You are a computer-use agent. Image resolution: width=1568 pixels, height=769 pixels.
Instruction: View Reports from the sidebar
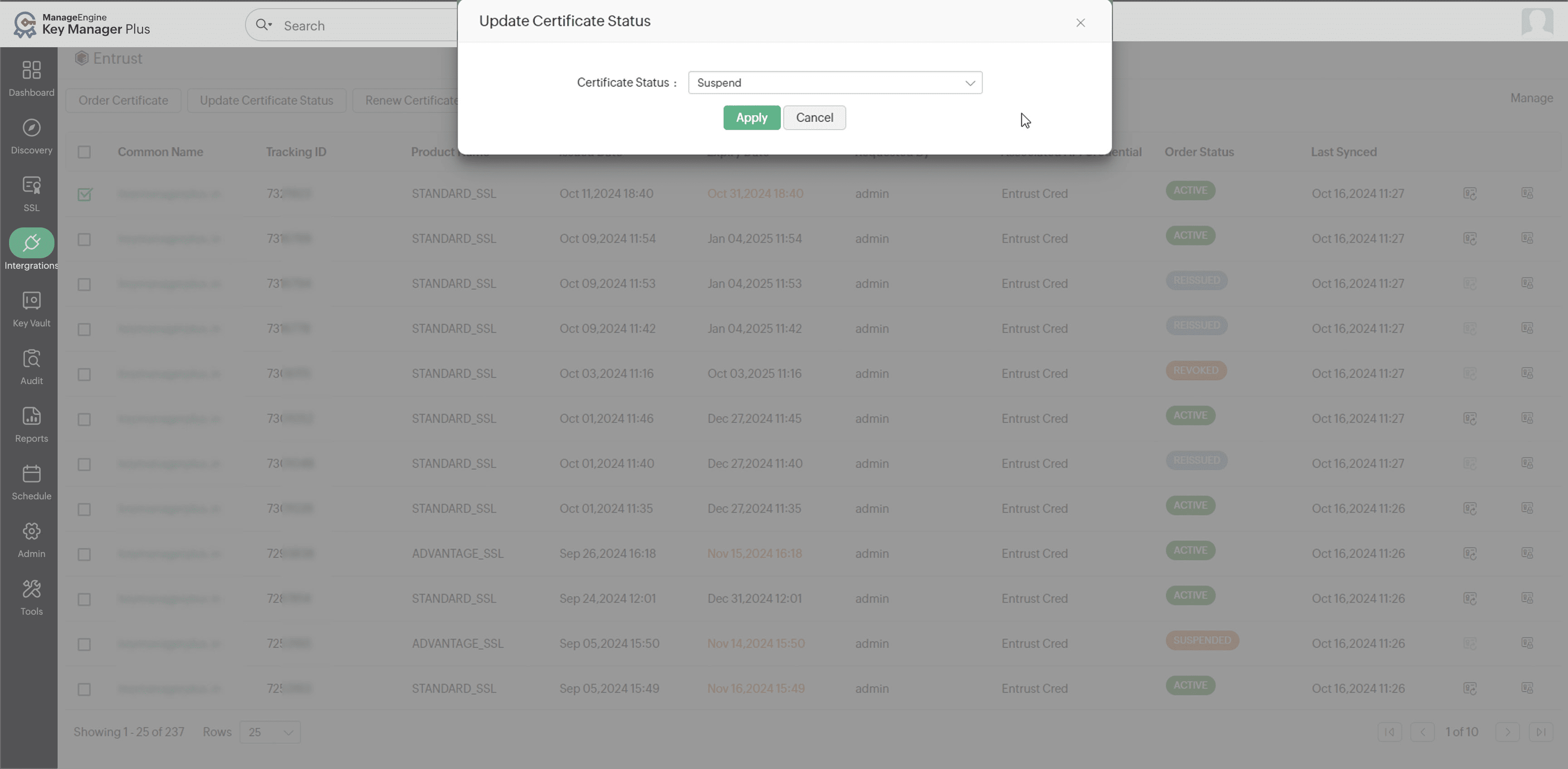(x=31, y=424)
